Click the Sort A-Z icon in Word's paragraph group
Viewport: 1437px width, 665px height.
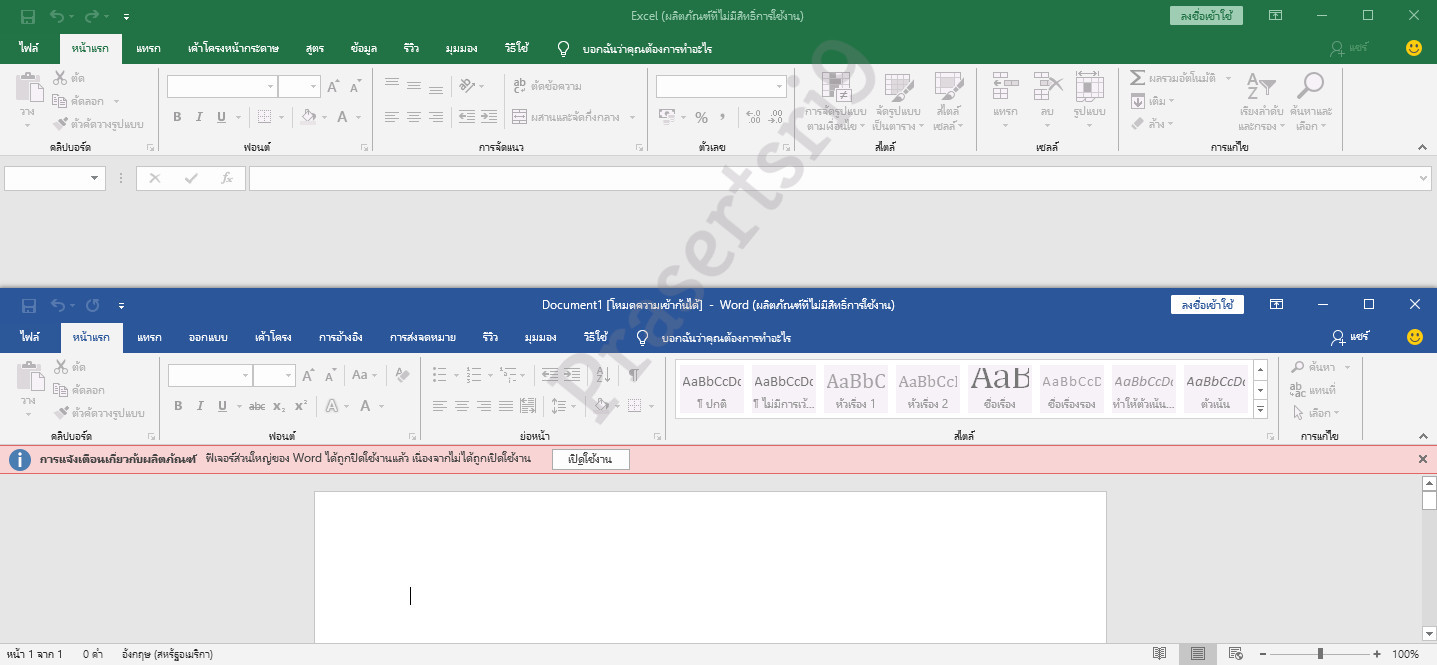603,375
